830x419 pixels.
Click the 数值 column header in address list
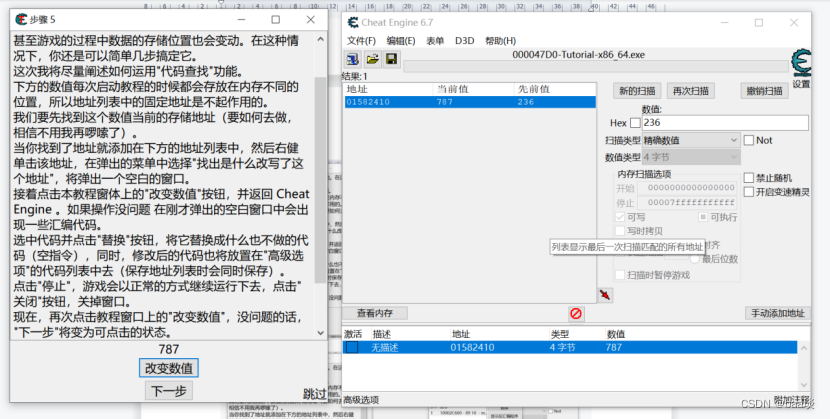[x=616, y=334]
